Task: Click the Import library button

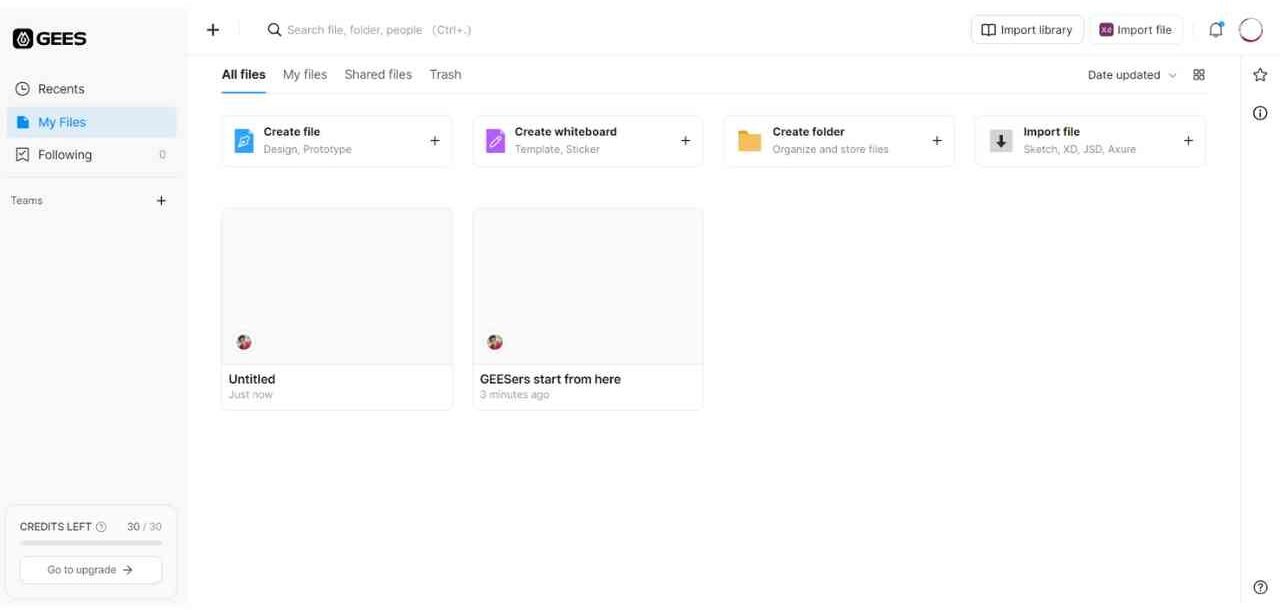Action: coord(1026,29)
